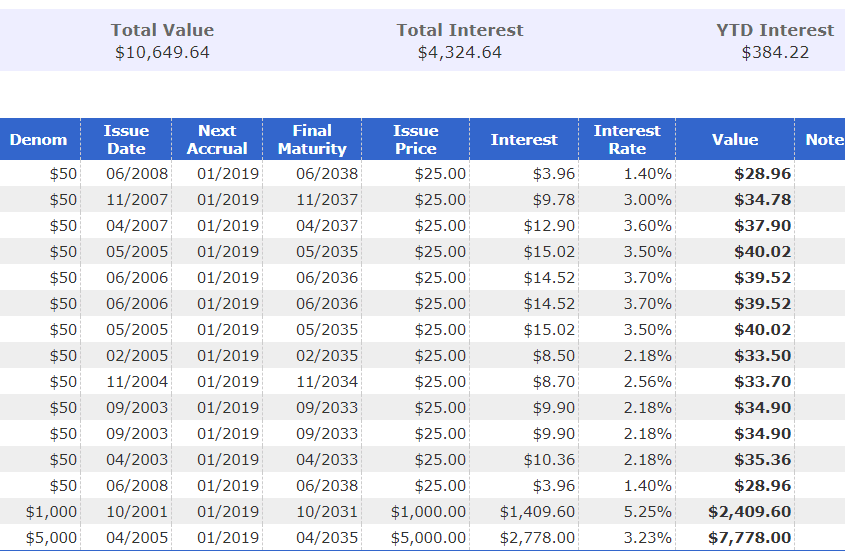Image resolution: width=845 pixels, height=552 pixels.
Task: Select the Final Maturity column header
Action: point(312,140)
